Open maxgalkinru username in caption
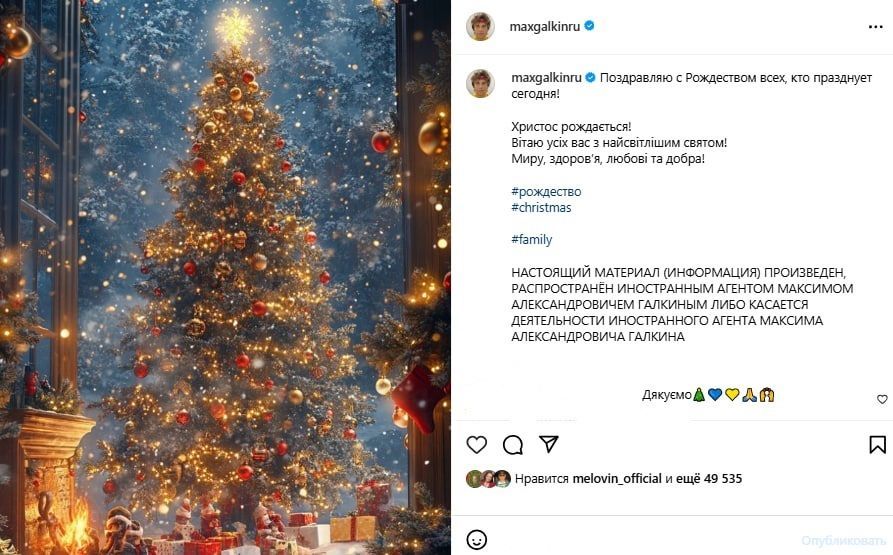The image size is (893, 555). point(546,77)
